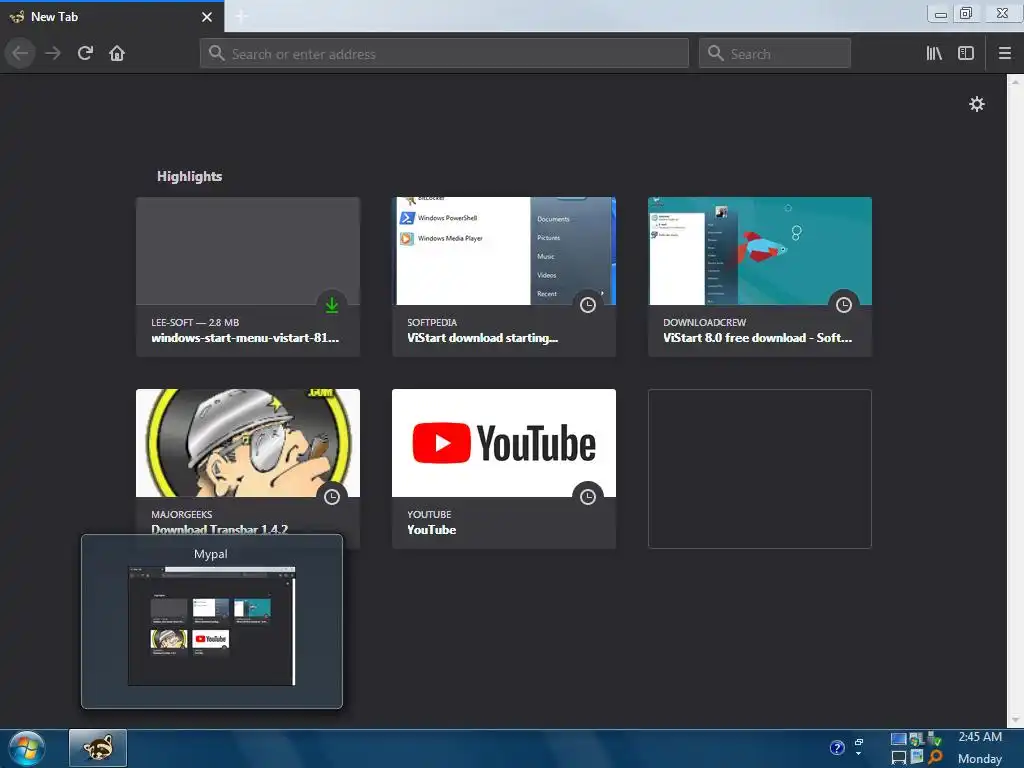Click into the Search box

tap(775, 54)
